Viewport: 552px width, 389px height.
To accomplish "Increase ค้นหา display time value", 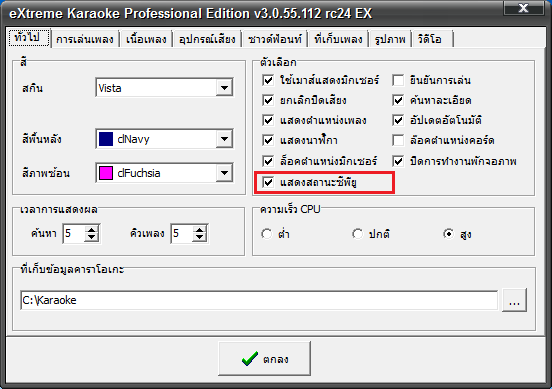I will click(x=92, y=230).
